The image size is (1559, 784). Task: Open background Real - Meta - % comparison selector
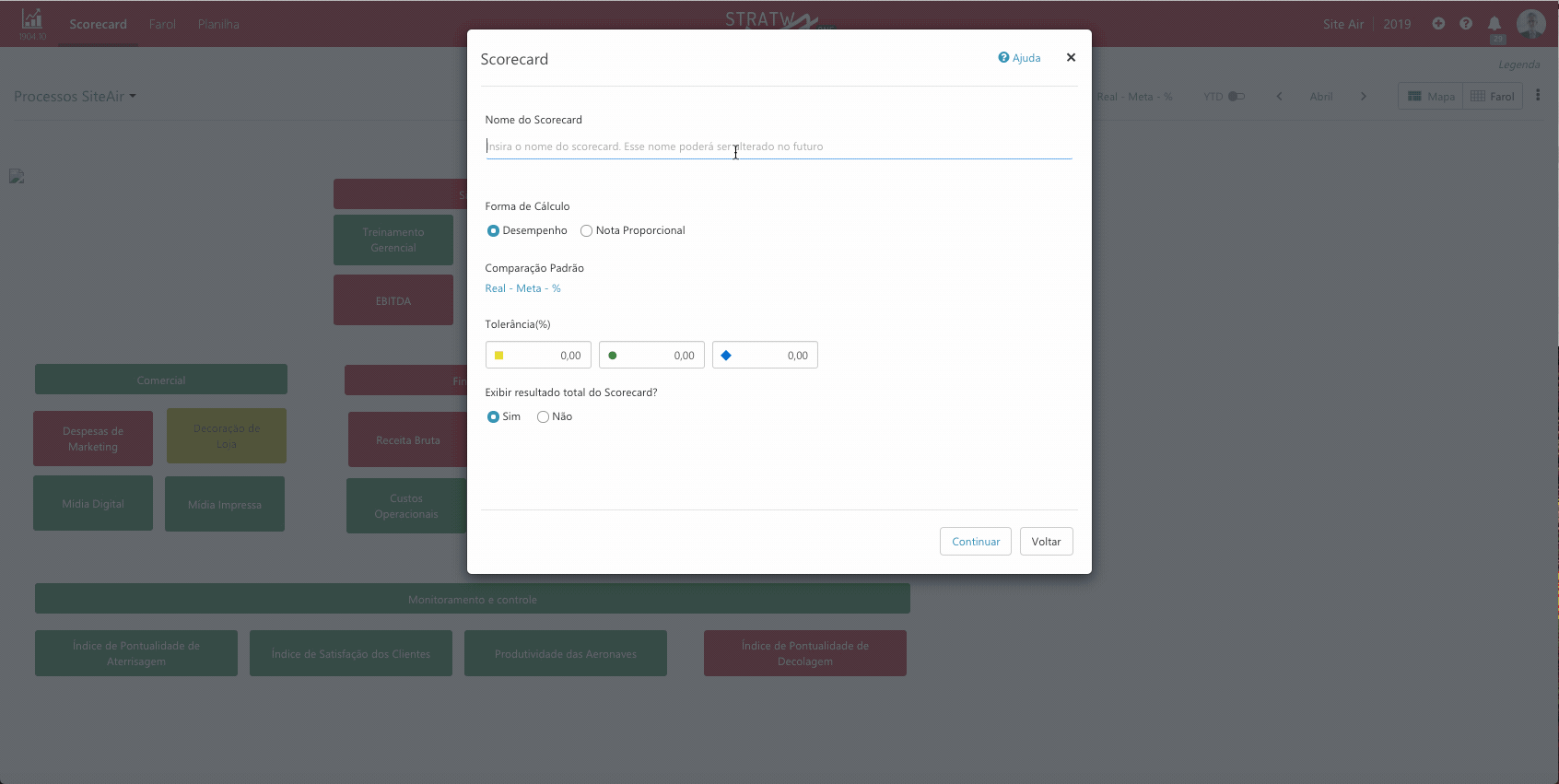click(x=1134, y=96)
